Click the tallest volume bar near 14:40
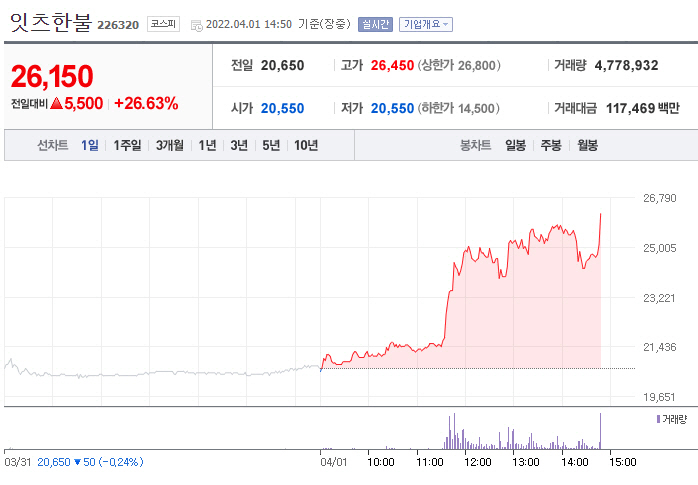This screenshot has height=485, width=698. click(601, 430)
